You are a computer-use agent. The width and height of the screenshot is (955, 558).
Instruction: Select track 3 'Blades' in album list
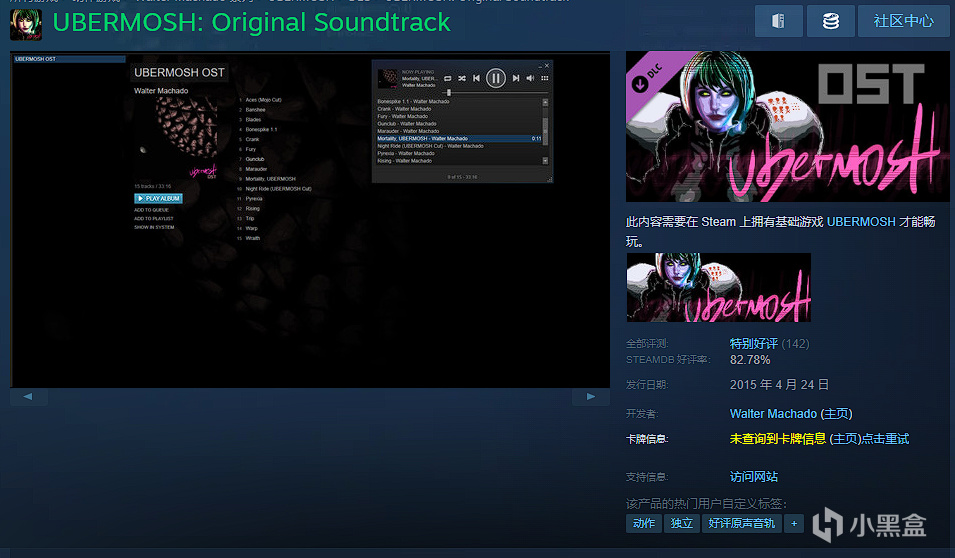(253, 119)
